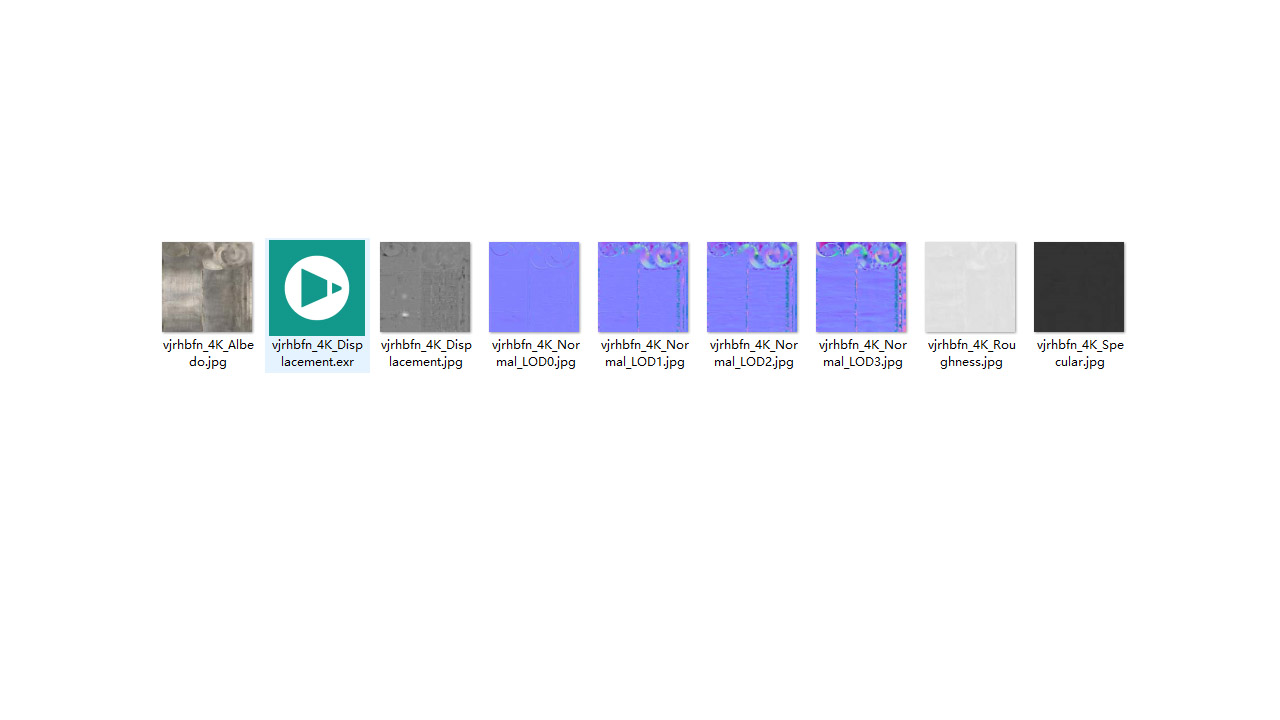Click the vjrhbfn_4K_Specular.jpg filename label
1280x720 pixels.
(1080, 353)
